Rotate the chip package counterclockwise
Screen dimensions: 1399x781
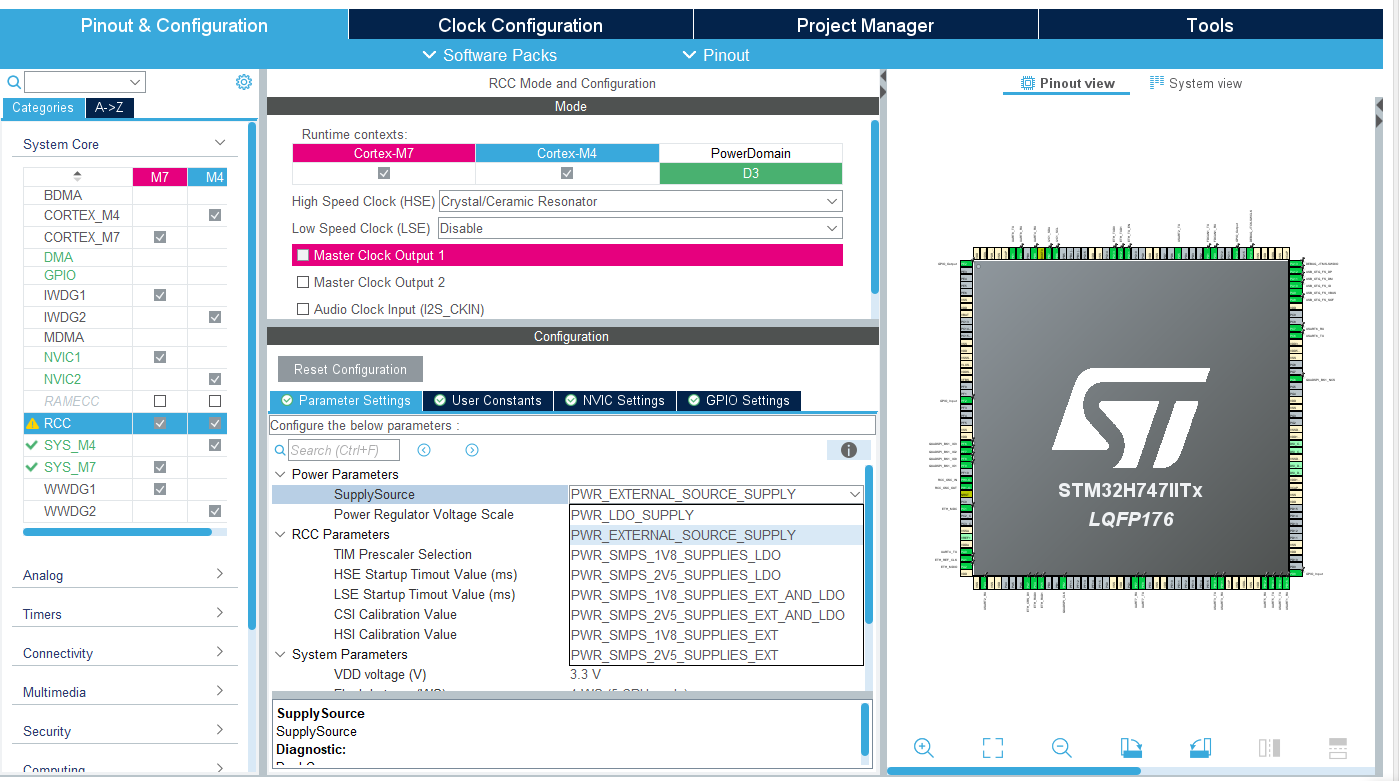[1199, 747]
